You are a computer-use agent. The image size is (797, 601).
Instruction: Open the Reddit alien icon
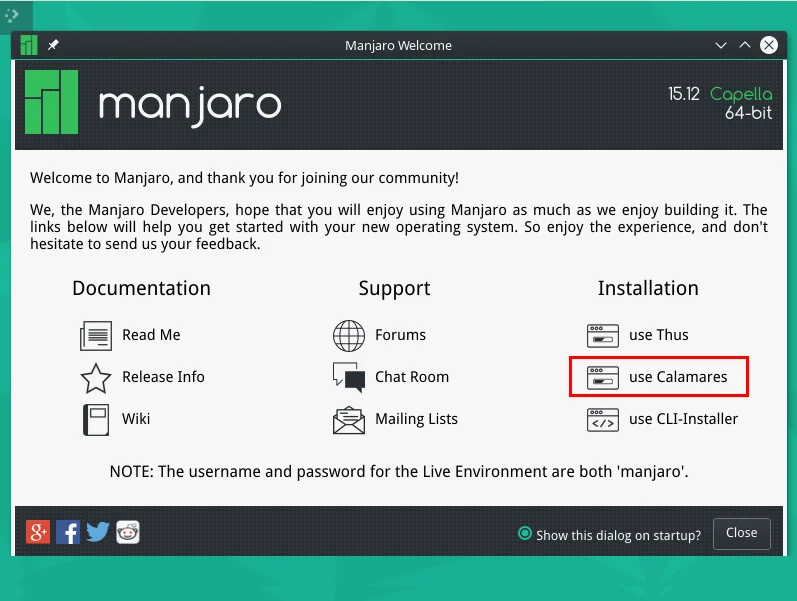[128, 532]
